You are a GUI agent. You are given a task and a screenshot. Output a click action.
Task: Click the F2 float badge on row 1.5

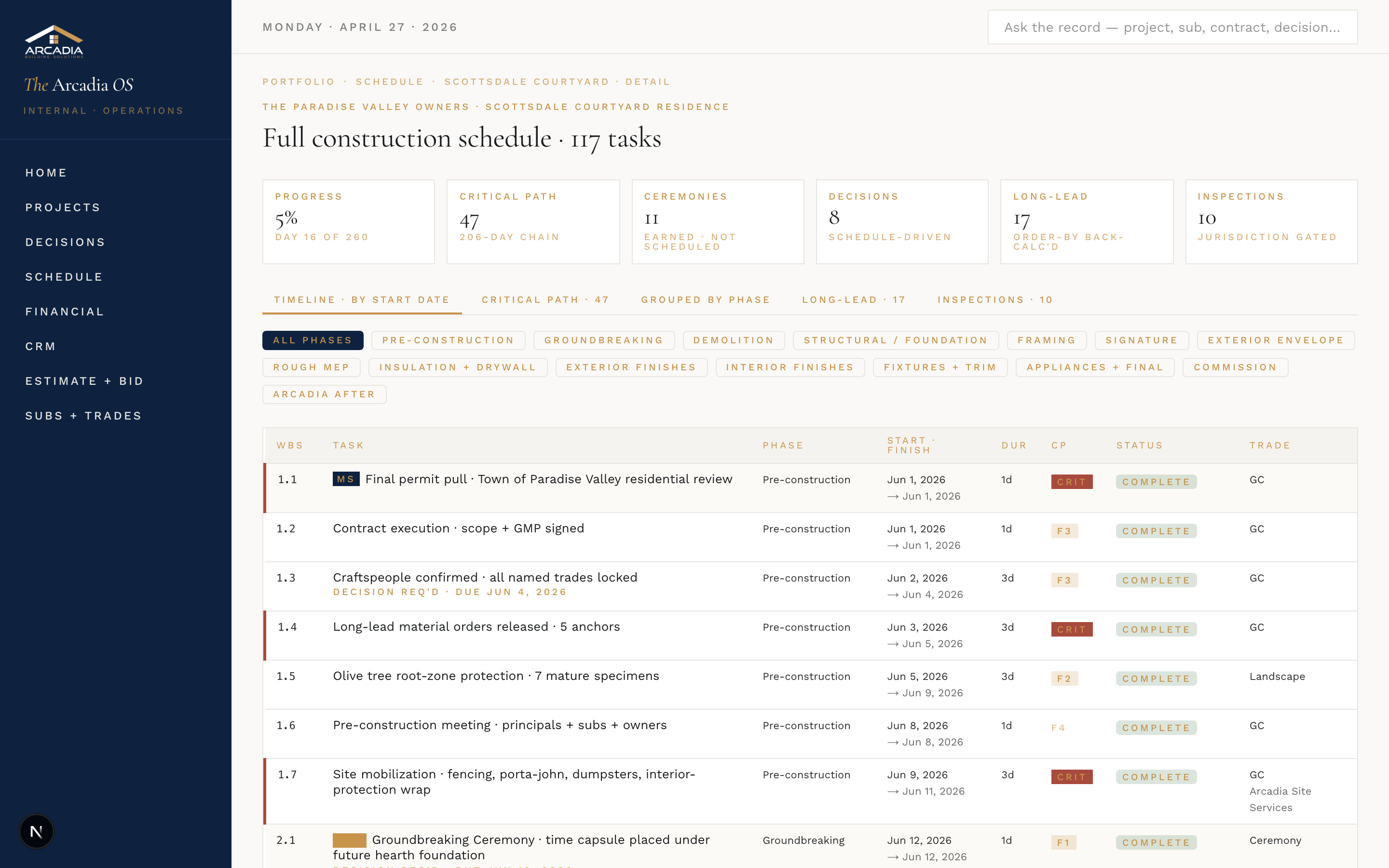point(1064,678)
